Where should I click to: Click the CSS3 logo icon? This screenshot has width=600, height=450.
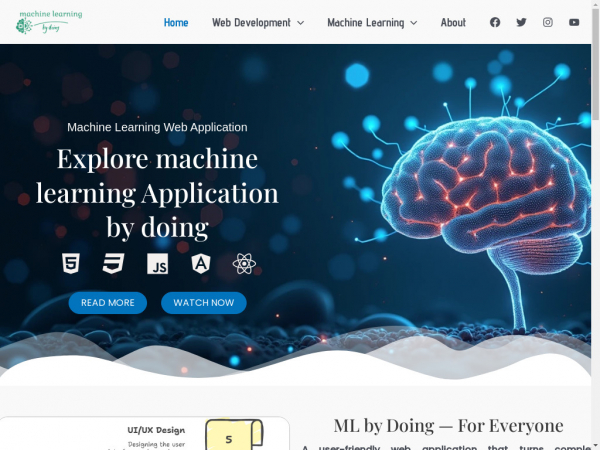coord(113,264)
